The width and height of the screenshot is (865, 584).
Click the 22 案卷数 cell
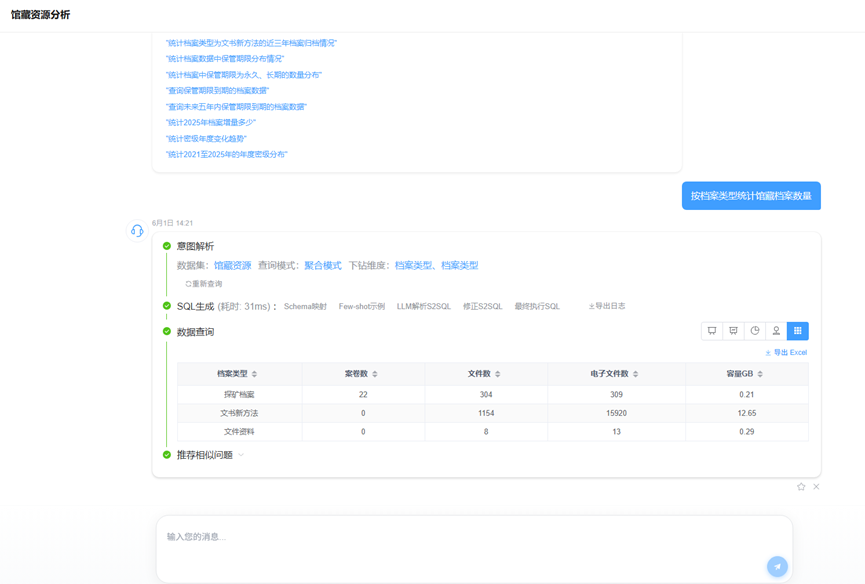[x=363, y=394]
